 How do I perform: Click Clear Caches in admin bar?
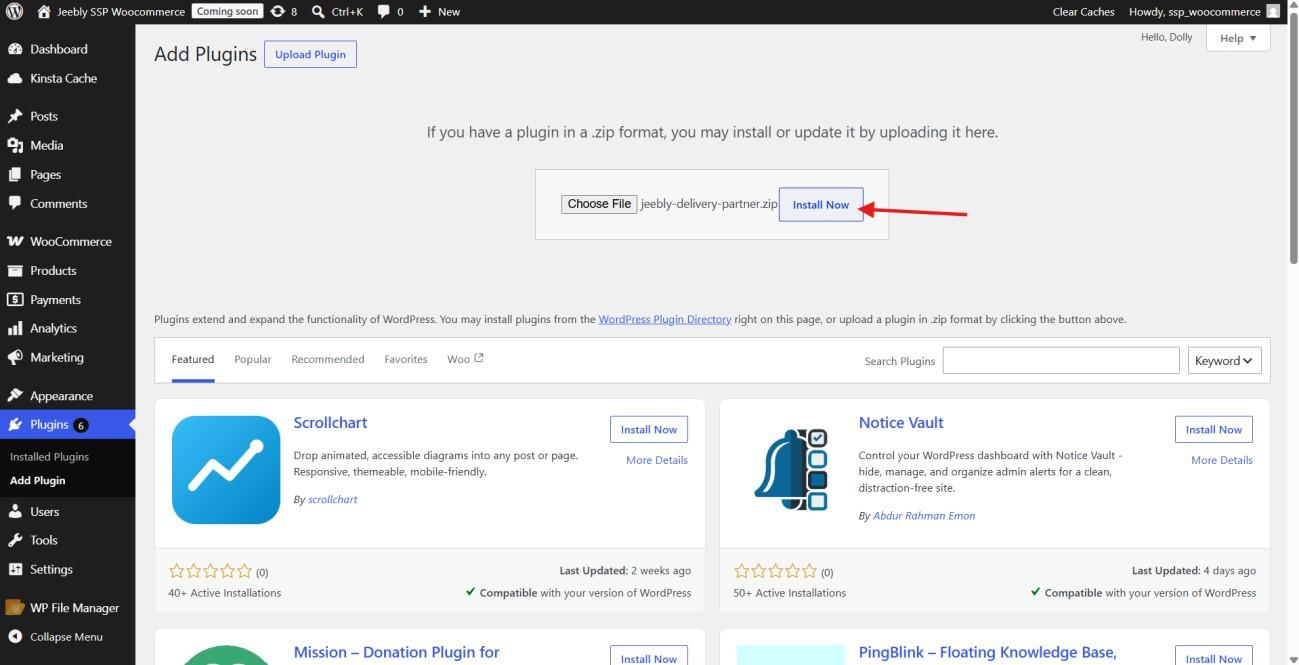pyautogui.click(x=1083, y=12)
